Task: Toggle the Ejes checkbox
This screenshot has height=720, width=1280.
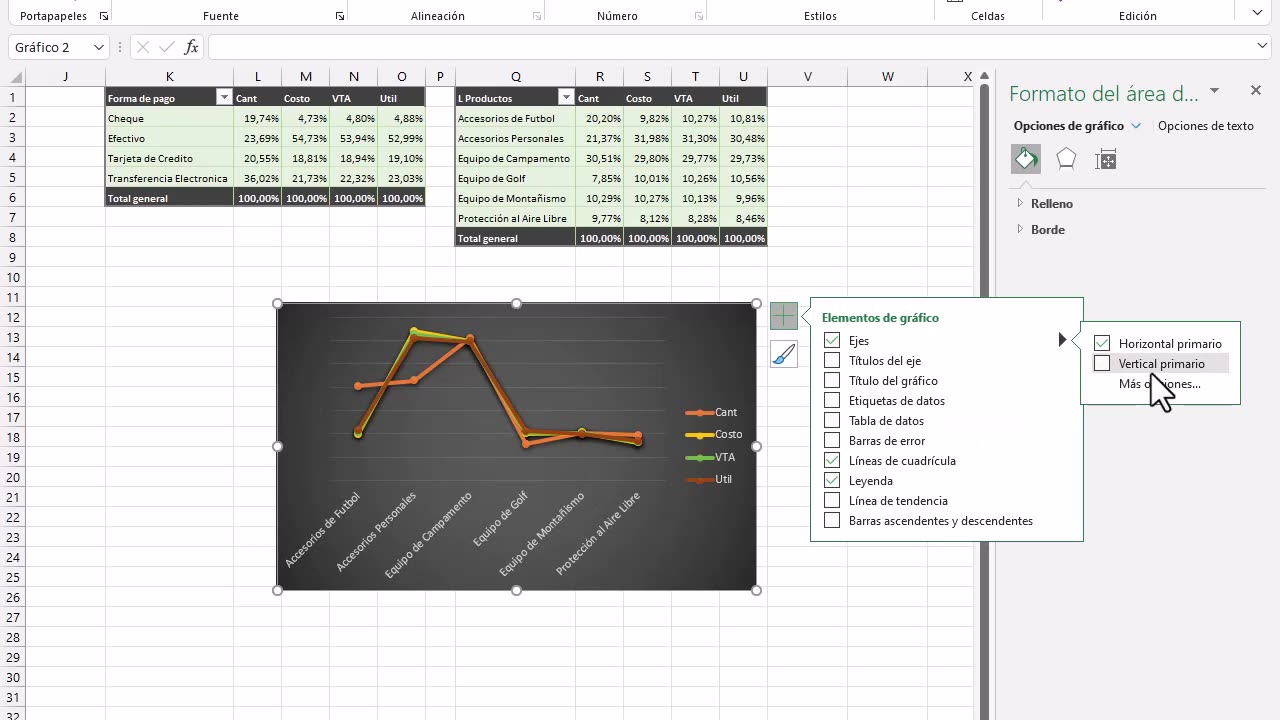Action: tap(832, 340)
